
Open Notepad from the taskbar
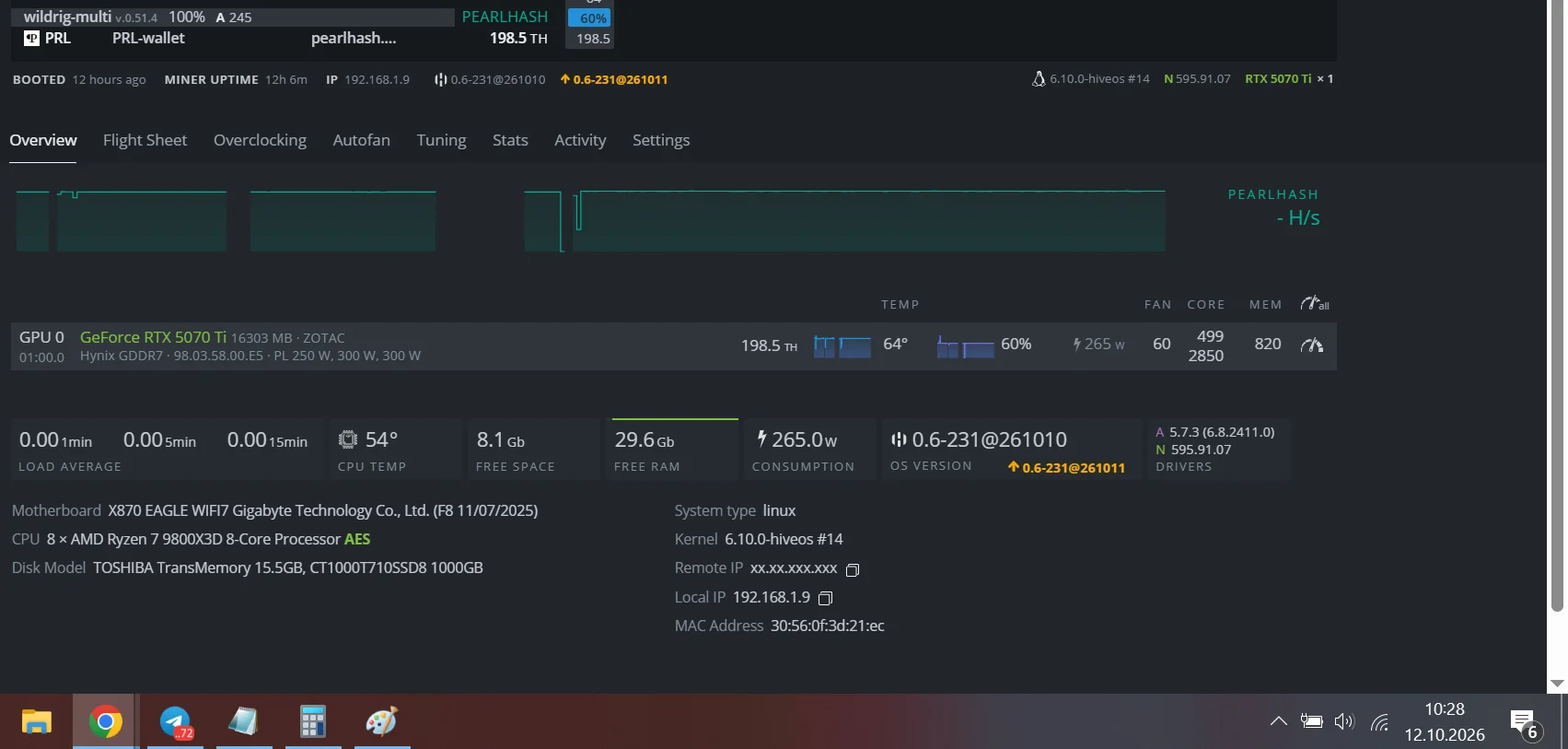[x=244, y=721]
